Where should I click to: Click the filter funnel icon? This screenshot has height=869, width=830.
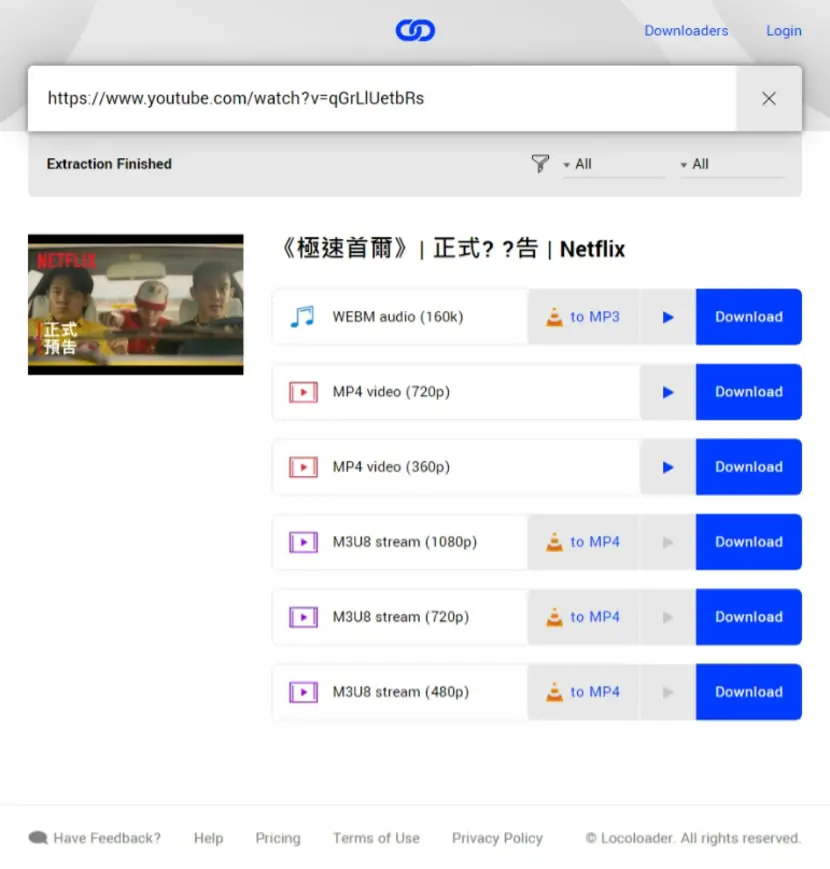540,163
